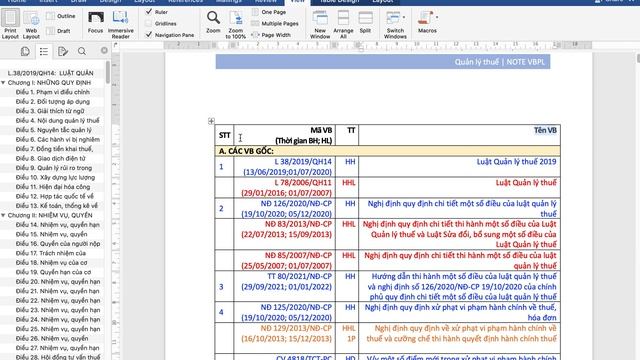Go to Điều 13. Kế toán, thống kê

(57, 206)
